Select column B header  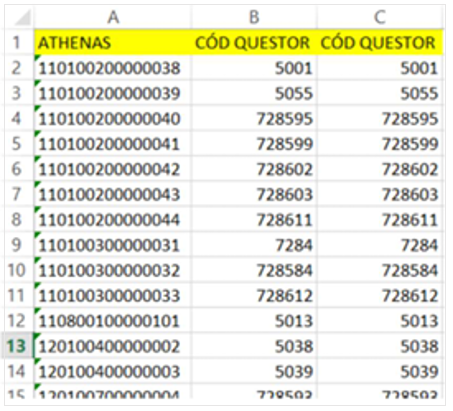click(254, 17)
